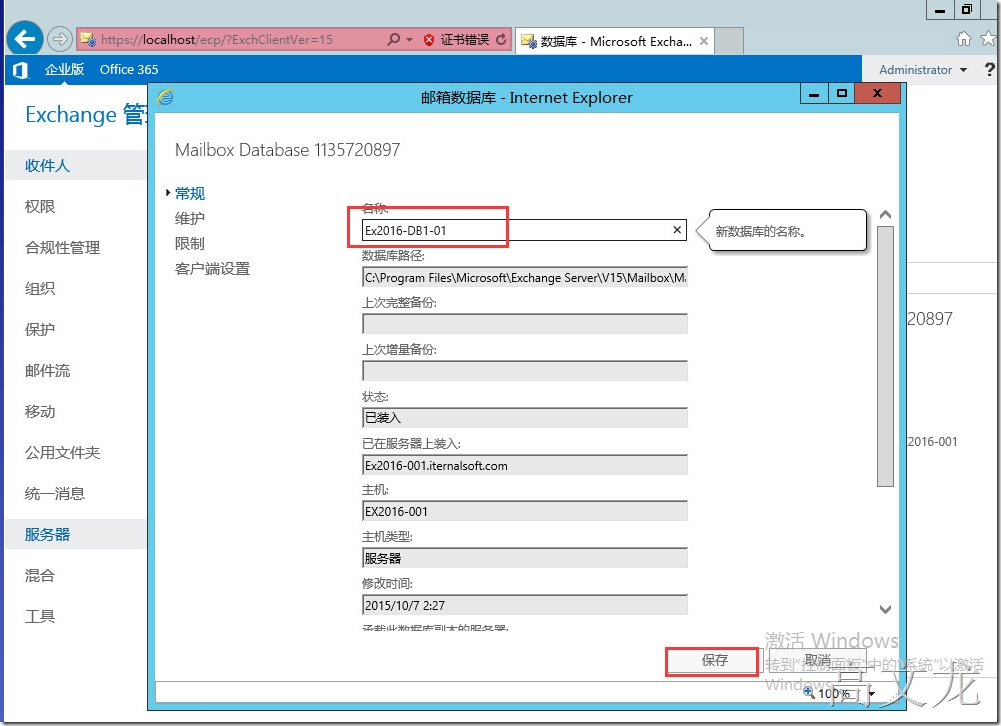Click the 数据库路径 path field

tap(524, 277)
